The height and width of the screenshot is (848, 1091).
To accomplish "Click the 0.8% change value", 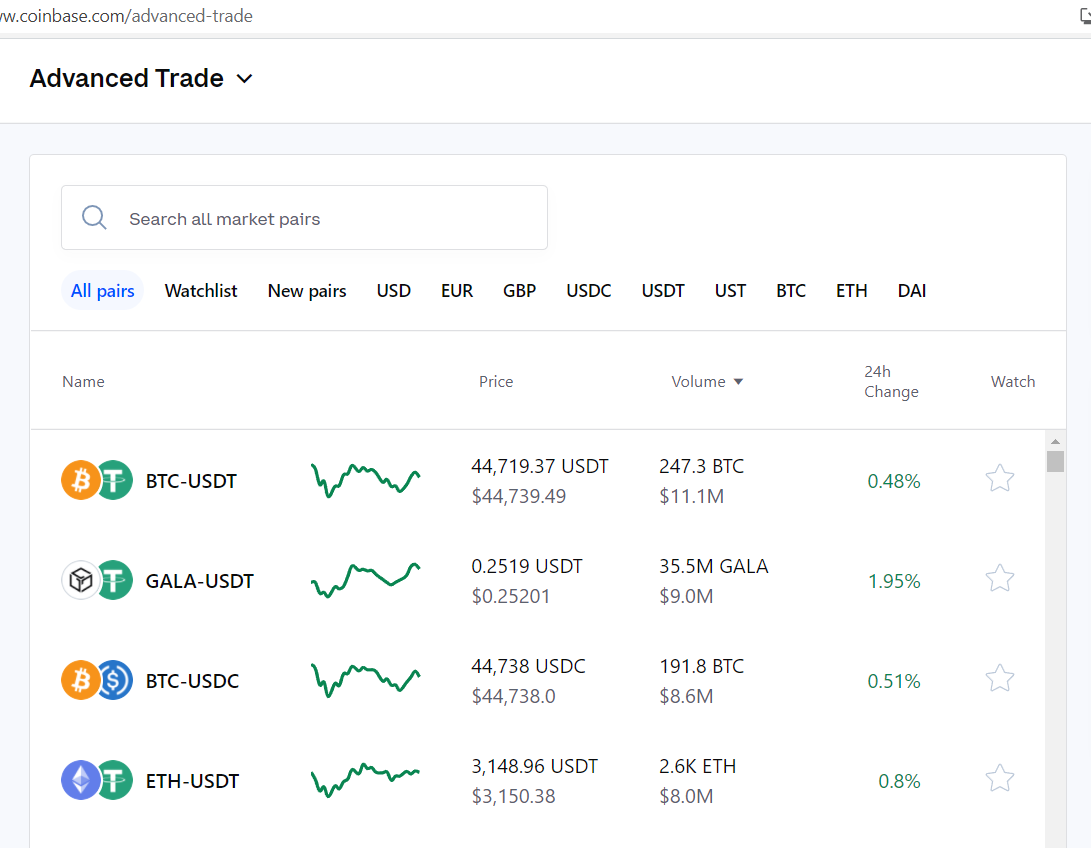I will coord(899,782).
